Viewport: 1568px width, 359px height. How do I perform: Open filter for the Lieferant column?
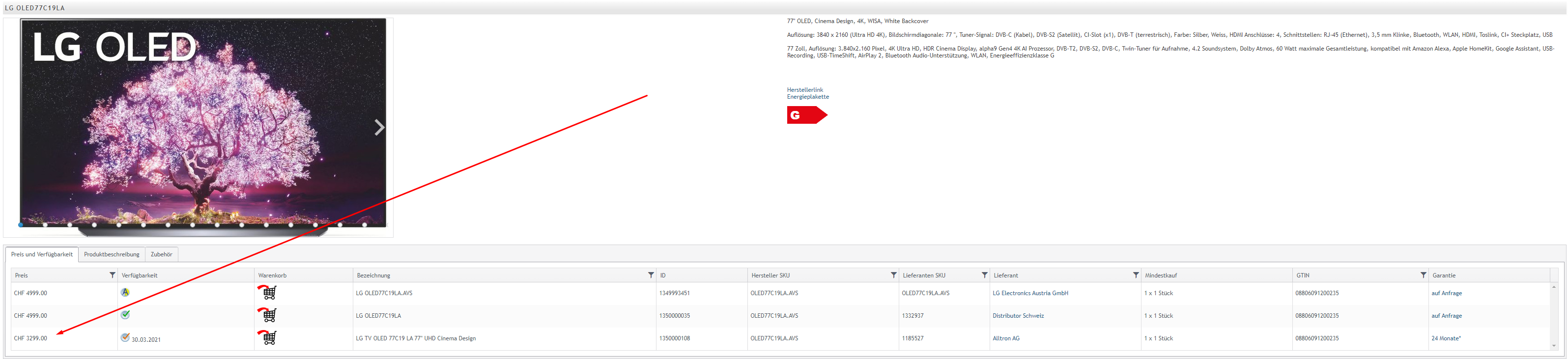[1135, 275]
